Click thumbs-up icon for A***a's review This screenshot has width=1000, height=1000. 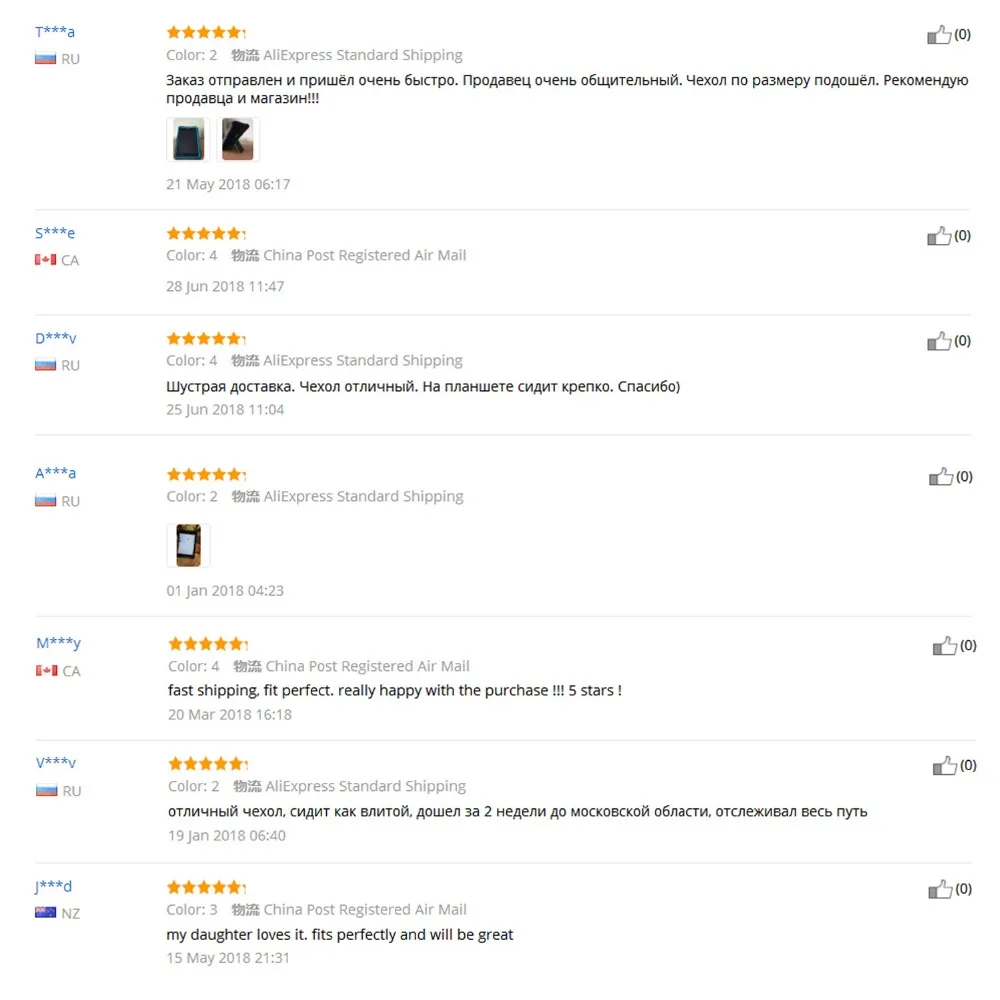pyautogui.click(x=941, y=476)
